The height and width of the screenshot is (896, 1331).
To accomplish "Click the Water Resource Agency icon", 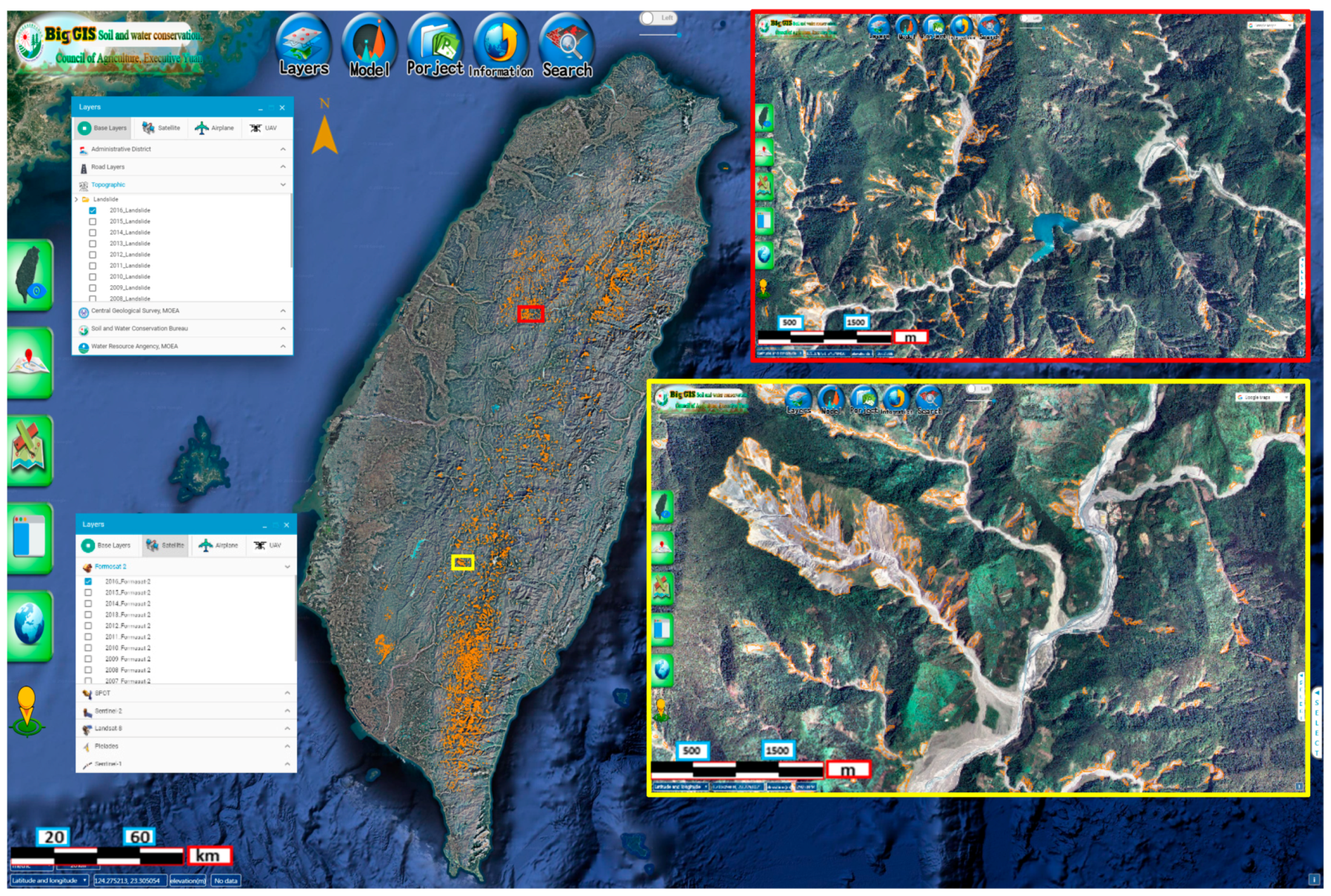I will coord(84,347).
